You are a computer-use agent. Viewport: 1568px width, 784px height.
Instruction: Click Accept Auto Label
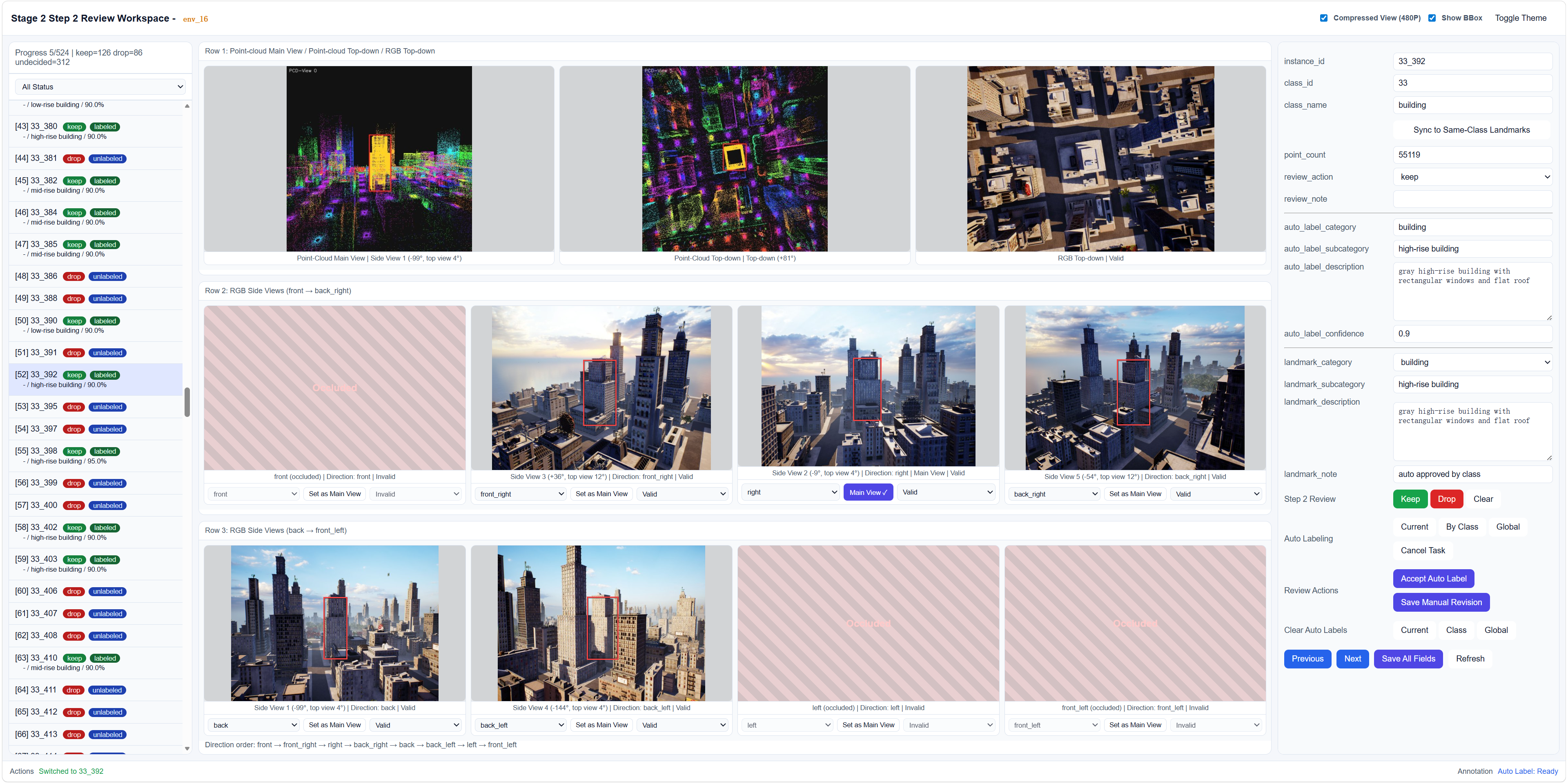[x=1434, y=578]
